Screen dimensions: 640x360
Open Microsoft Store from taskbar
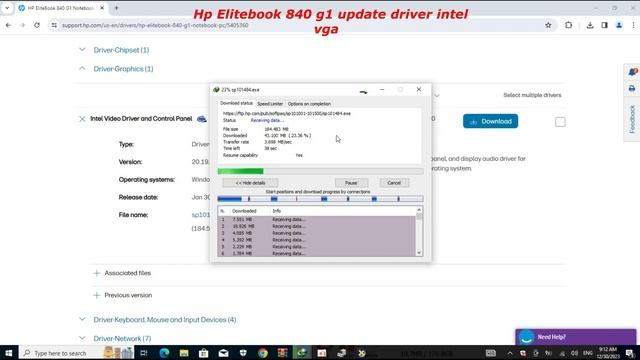pyautogui.click(x=204, y=353)
